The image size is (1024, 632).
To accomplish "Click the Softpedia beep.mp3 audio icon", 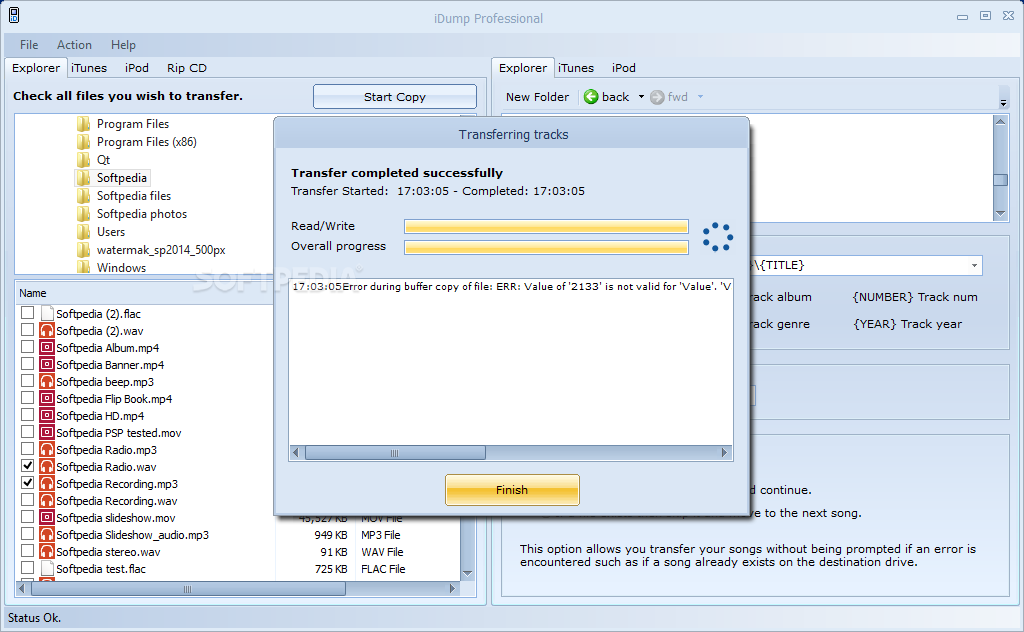I will click(46, 381).
